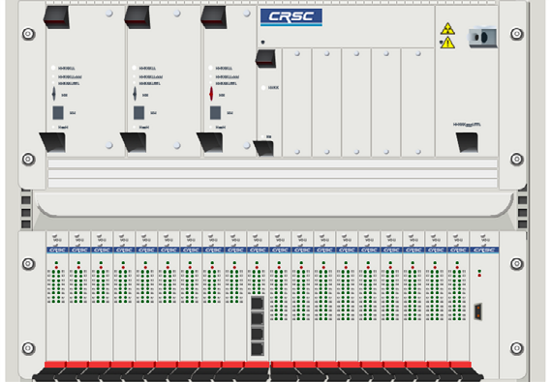The image size is (550, 382).
Task: Click the second Ethernet port on the tenth card
Action: click(x=257, y=319)
